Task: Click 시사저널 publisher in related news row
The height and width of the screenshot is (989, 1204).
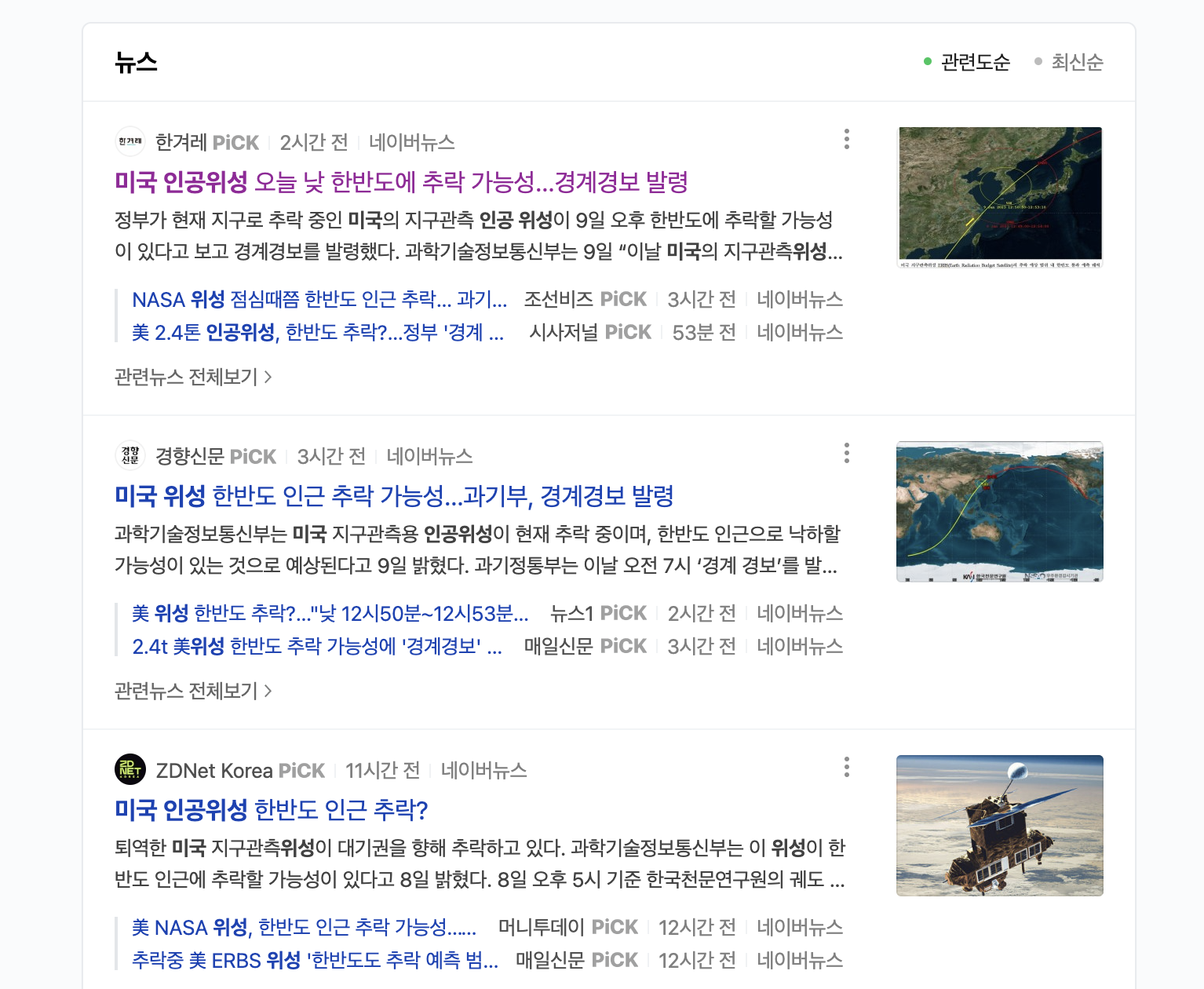Action: [564, 333]
